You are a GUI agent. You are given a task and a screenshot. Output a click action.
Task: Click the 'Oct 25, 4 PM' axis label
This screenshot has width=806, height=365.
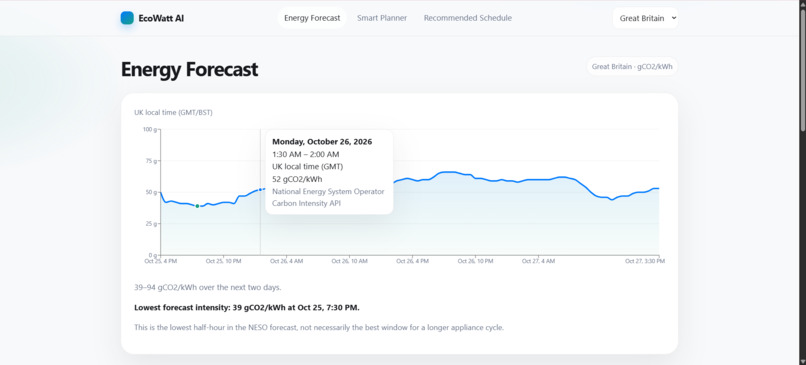(x=160, y=261)
